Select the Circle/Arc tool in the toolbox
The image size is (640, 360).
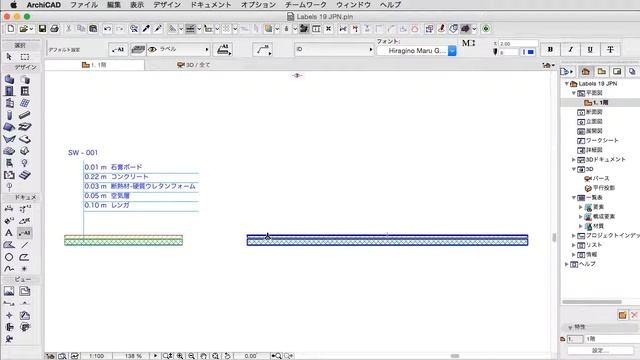pyautogui.click(x=9, y=257)
